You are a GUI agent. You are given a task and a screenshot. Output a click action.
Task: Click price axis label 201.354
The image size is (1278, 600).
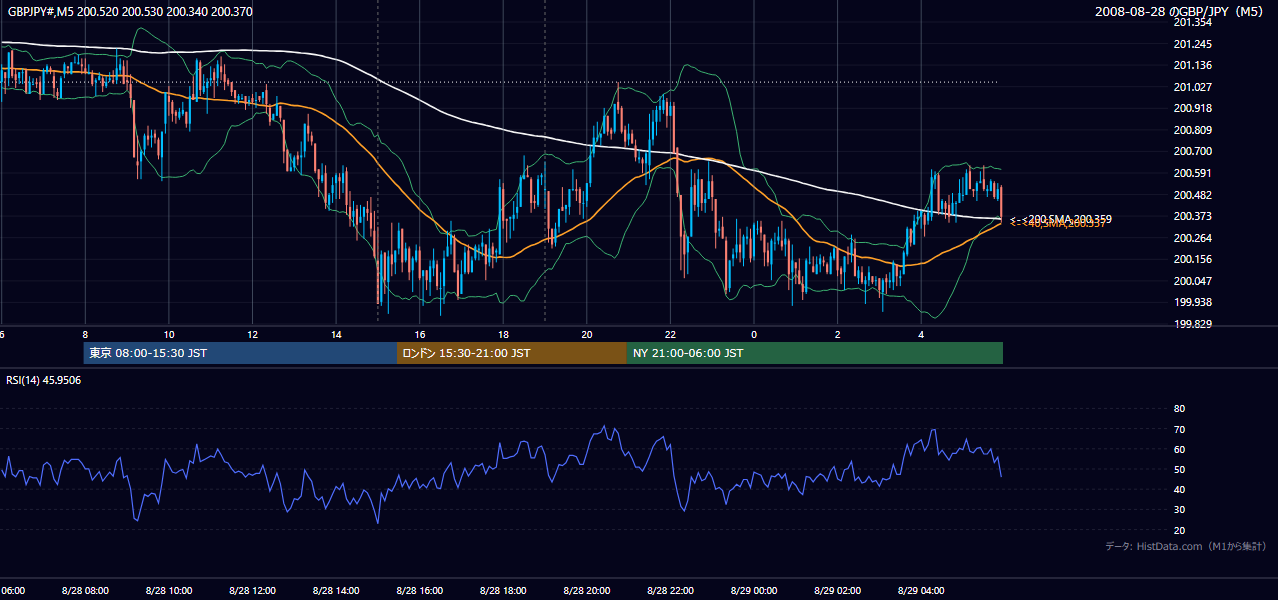(1192, 22)
